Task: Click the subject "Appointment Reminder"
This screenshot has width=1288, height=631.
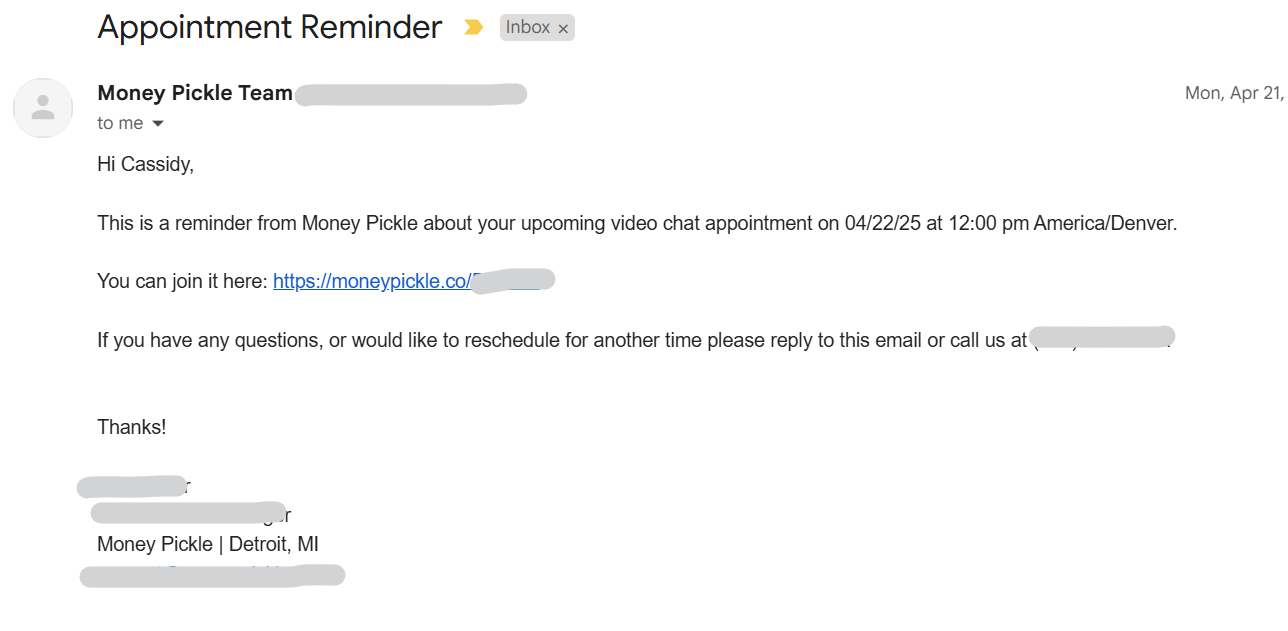Action: (x=270, y=27)
